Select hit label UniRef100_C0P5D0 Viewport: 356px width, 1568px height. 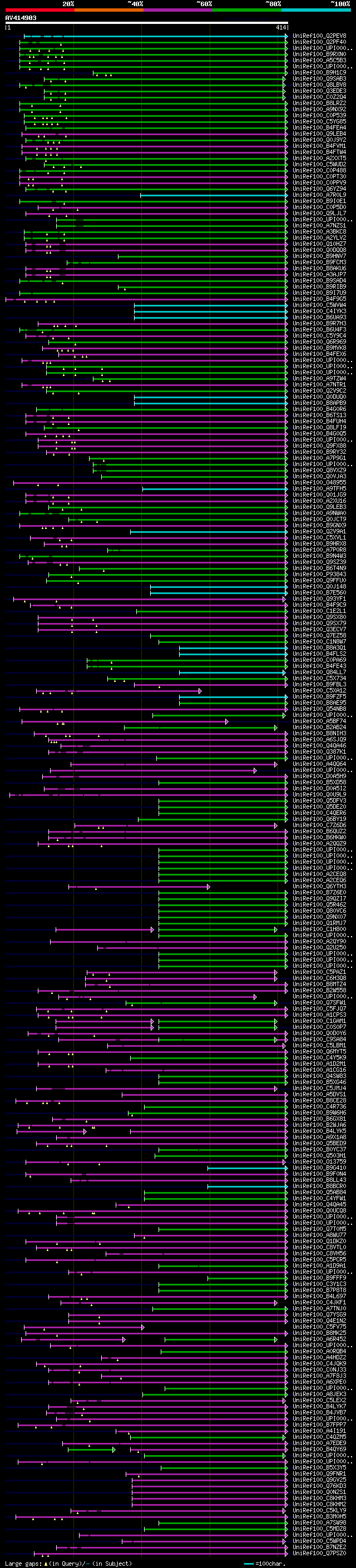319,207
